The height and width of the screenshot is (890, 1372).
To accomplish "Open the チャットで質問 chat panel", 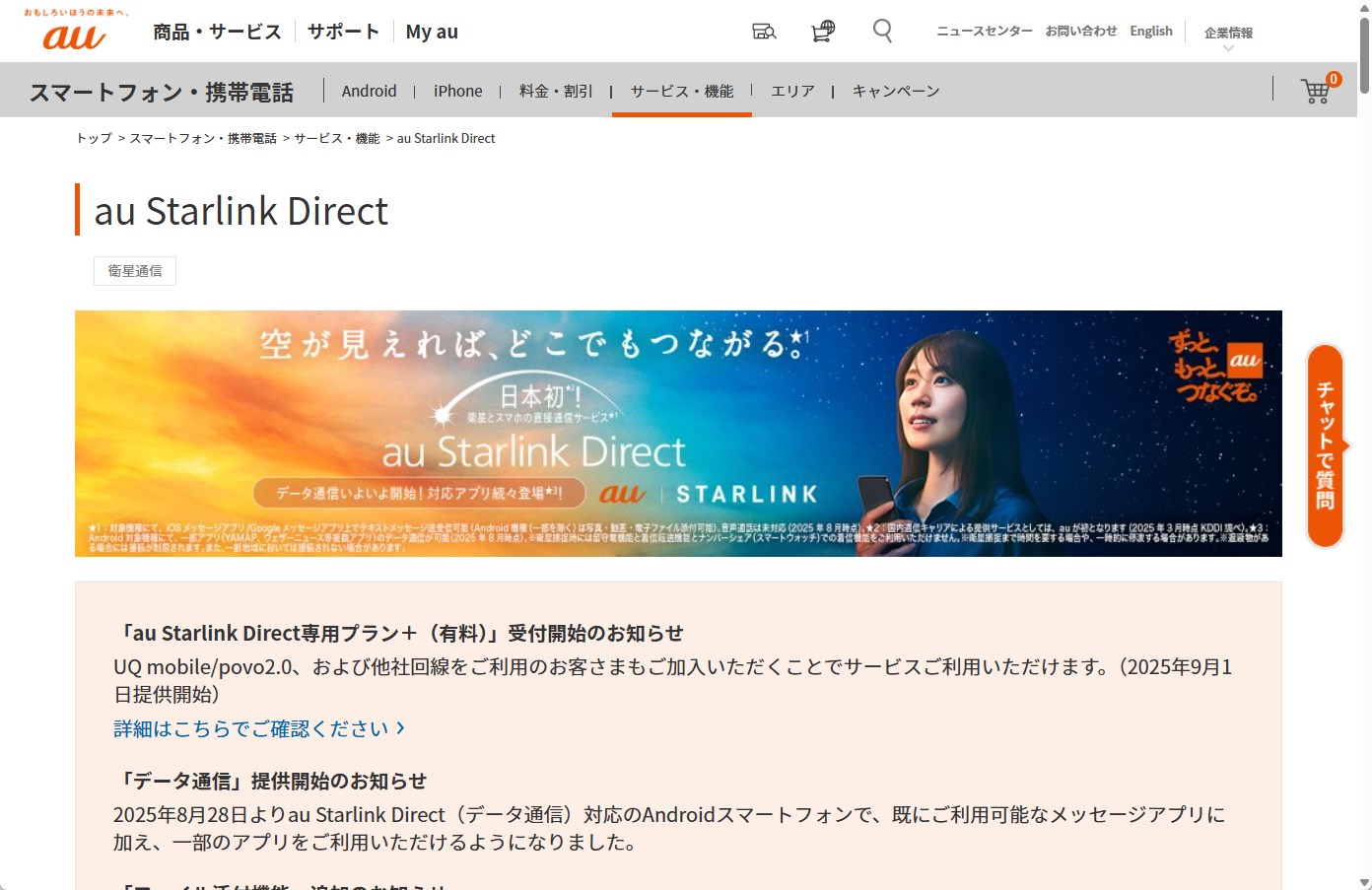I will coord(1325,444).
